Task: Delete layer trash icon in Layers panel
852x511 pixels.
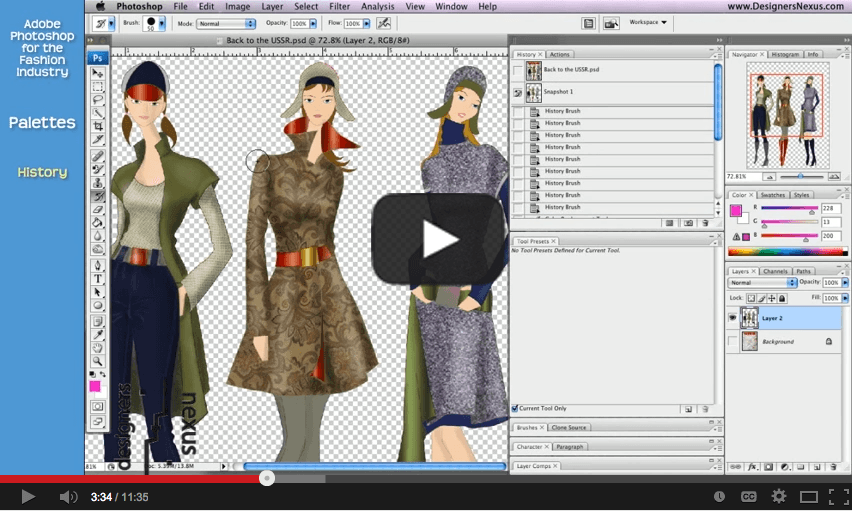Action: (x=833, y=467)
